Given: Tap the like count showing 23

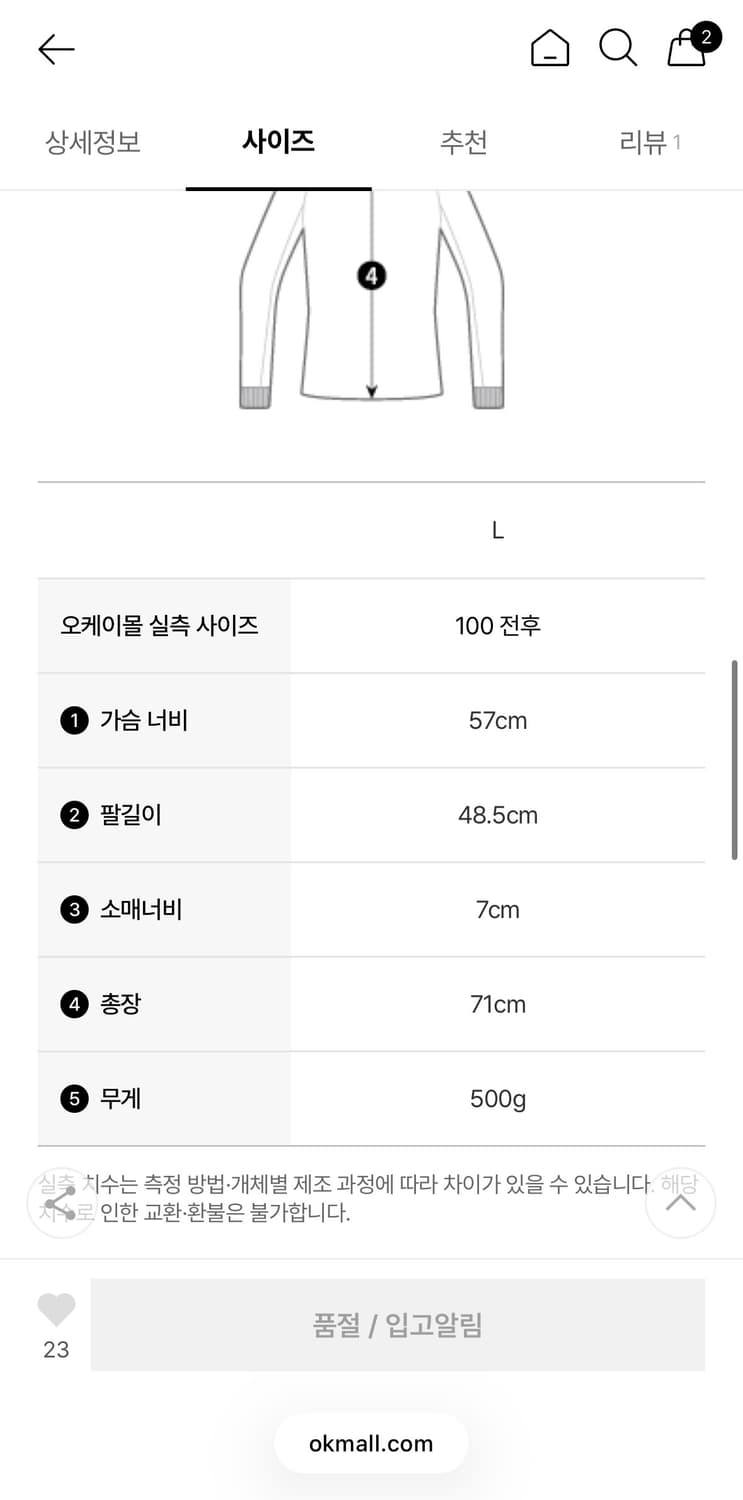Looking at the screenshot, I should 55,1350.
